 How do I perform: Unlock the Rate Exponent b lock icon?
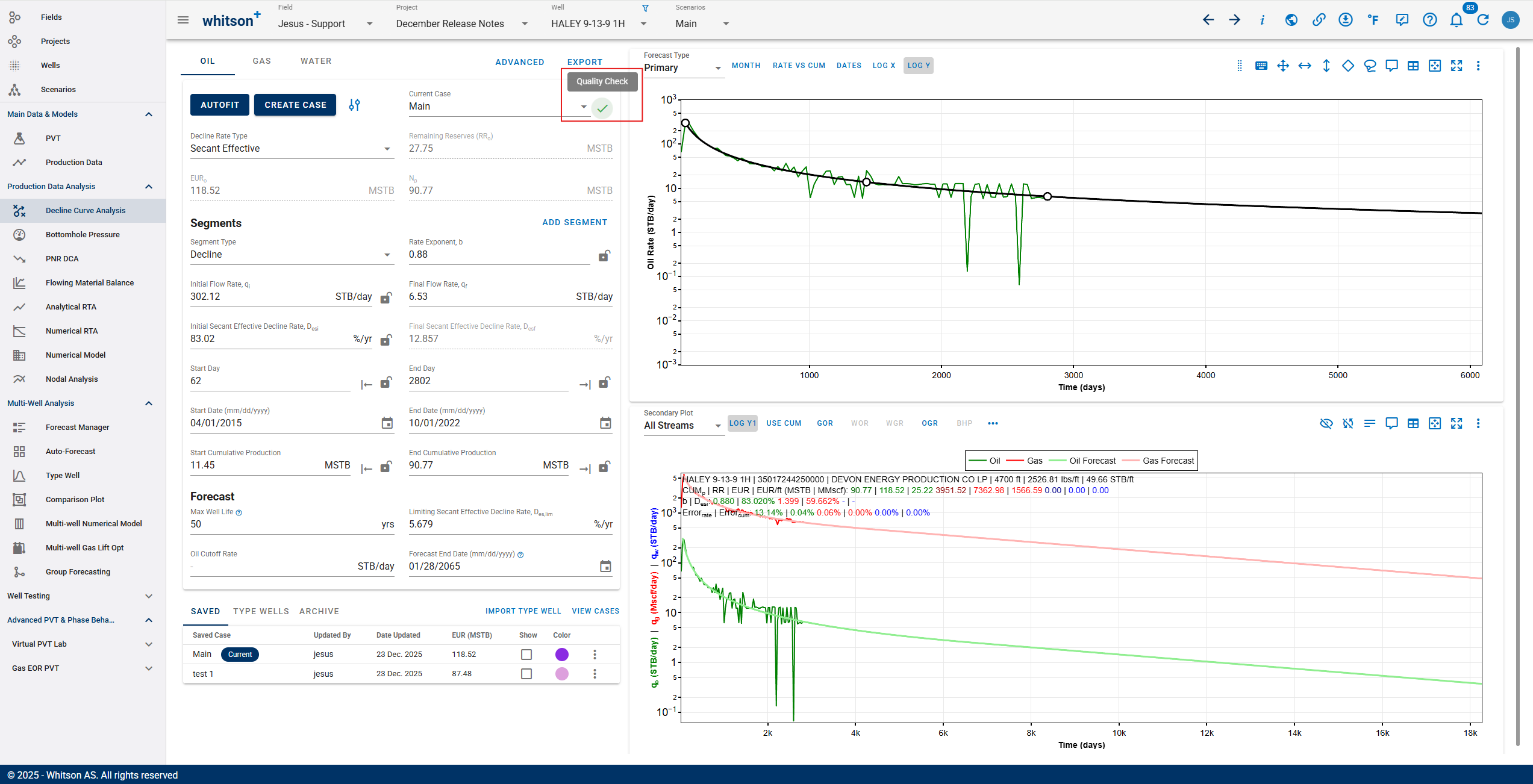pos(604,256)
